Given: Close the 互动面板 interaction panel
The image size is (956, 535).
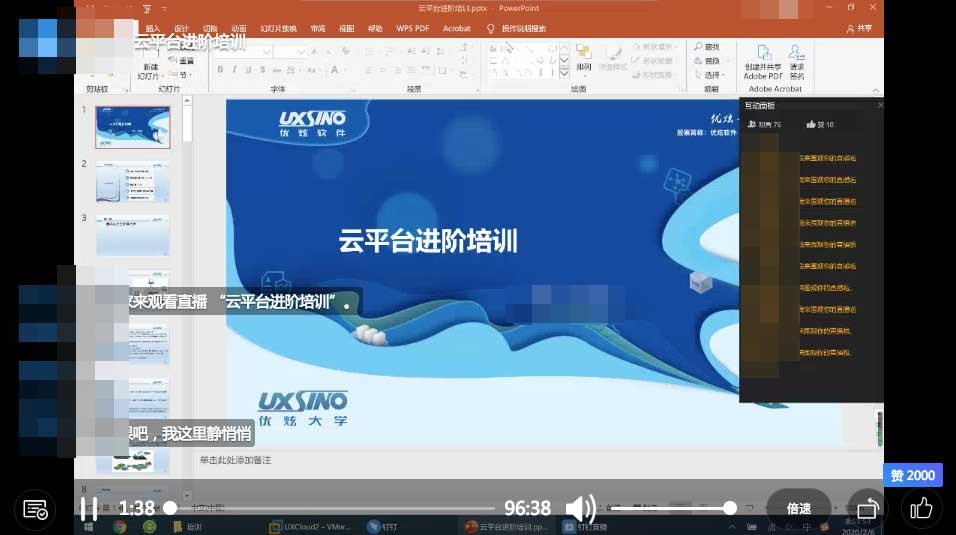Looking at the screenshot, I should (880, 105).
